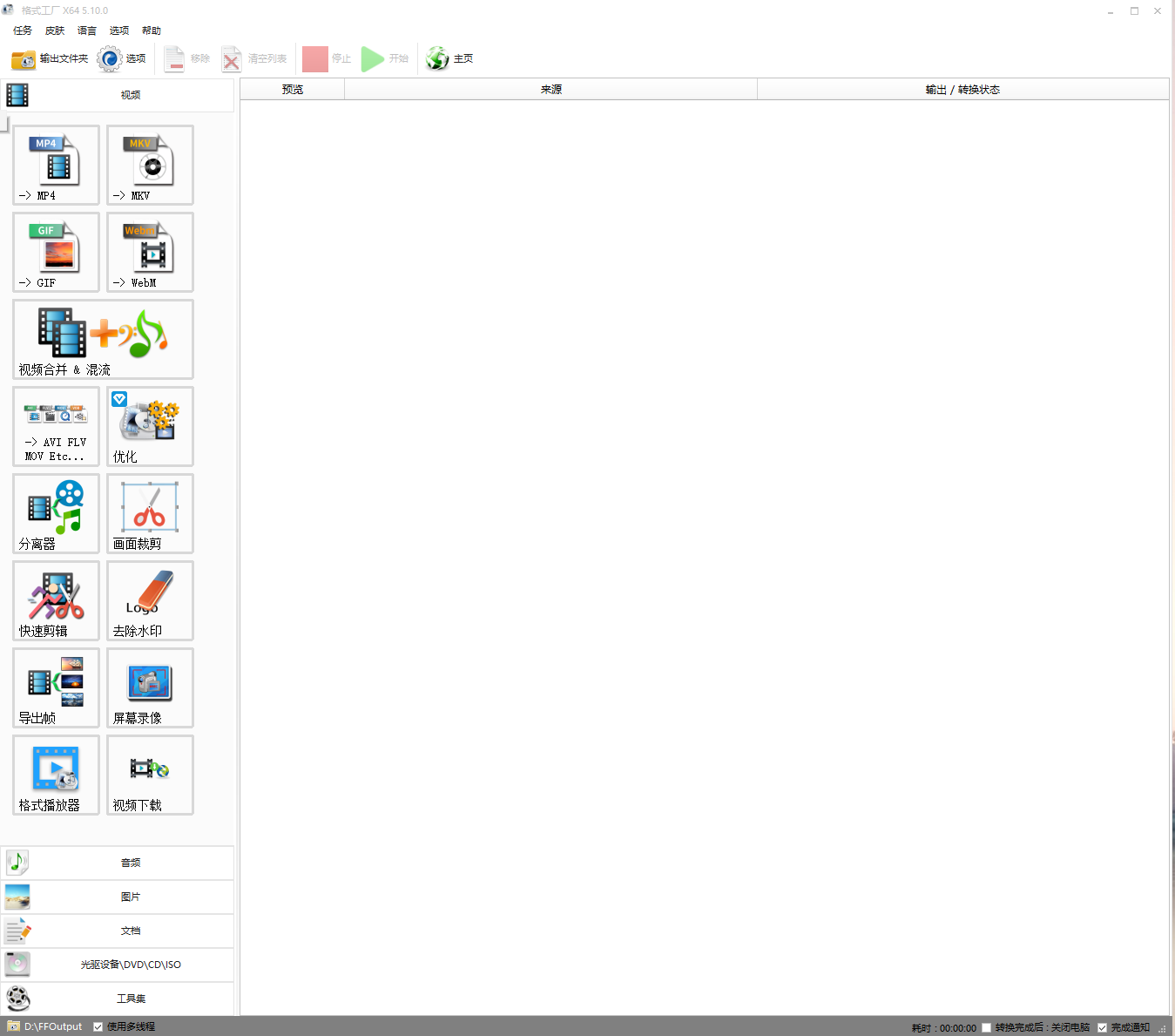Click the 来源 column header

point(551,90)
